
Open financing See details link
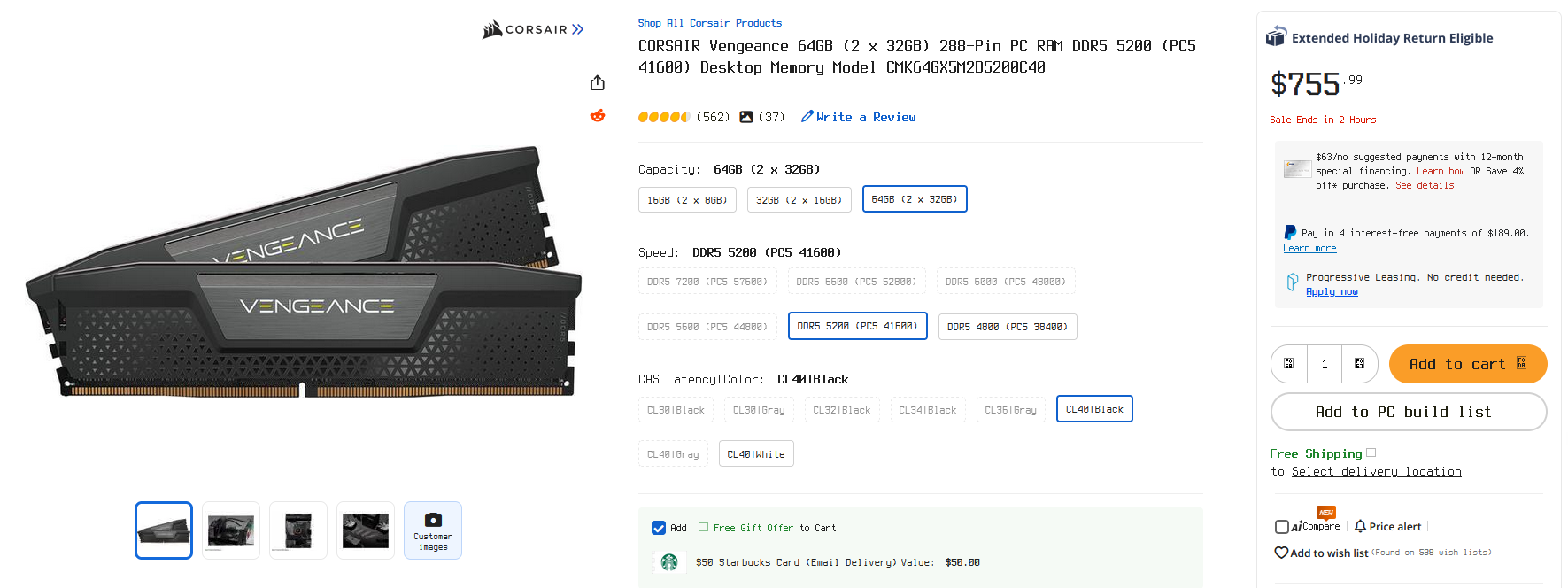pos(1425,185)
